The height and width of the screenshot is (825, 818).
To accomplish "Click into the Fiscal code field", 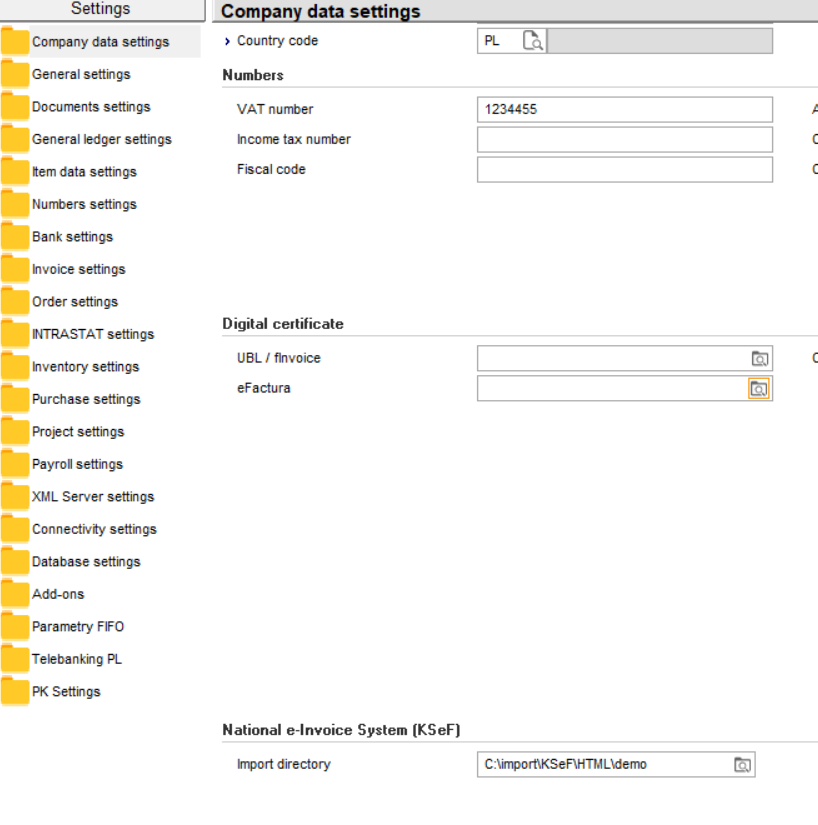I will coord(624,169).
